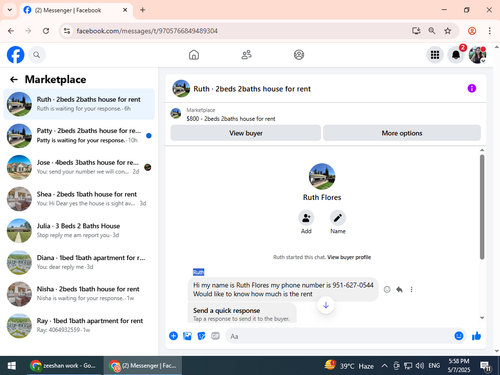The image size is (500, 375).
Task: Choose a sticker icon in composer
Action: [x=201, y=336]
